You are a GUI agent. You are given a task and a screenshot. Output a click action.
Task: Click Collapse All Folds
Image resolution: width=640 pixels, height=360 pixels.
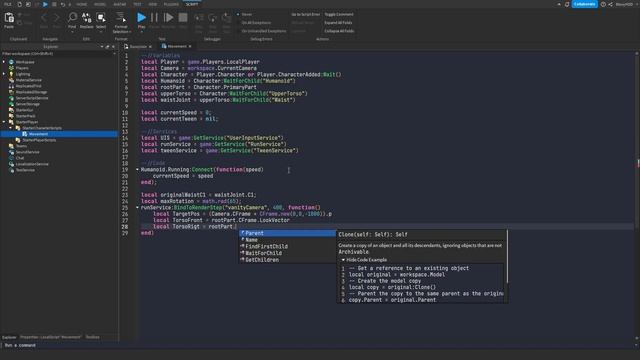point(339,31)
